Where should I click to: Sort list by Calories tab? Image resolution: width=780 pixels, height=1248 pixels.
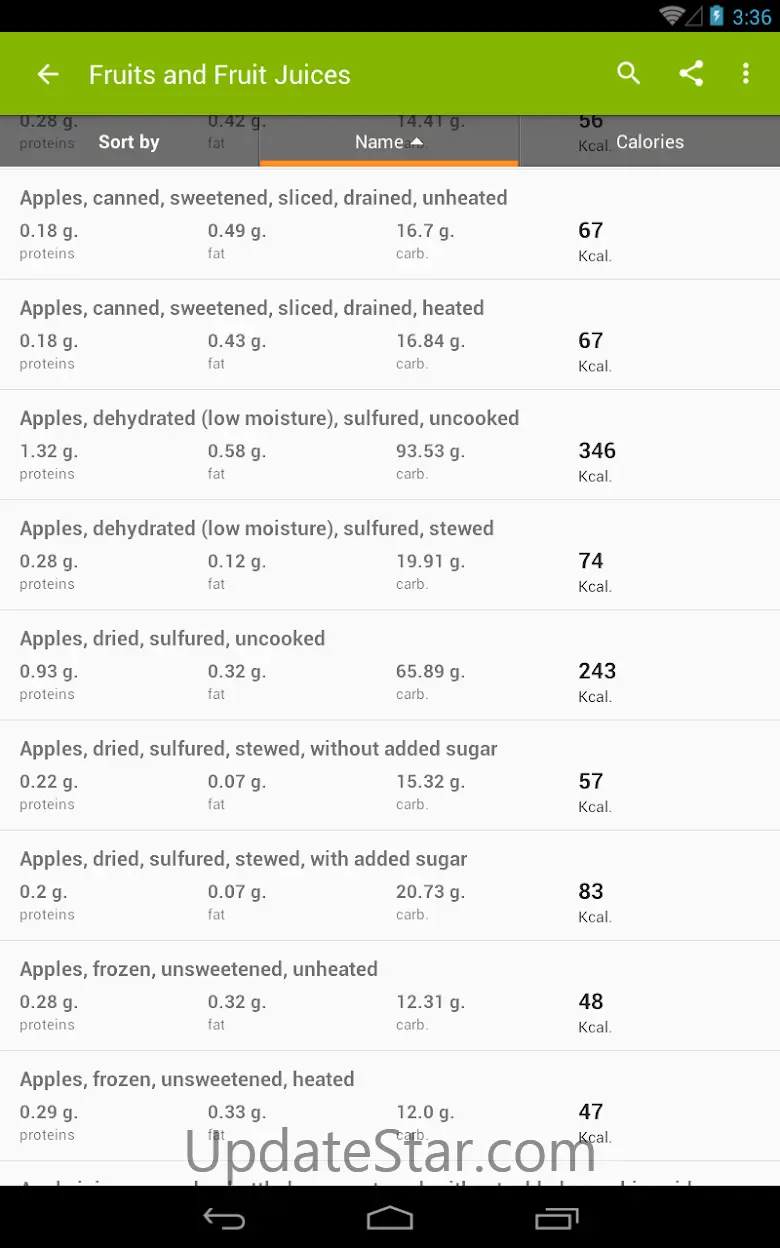coord(650,141)
